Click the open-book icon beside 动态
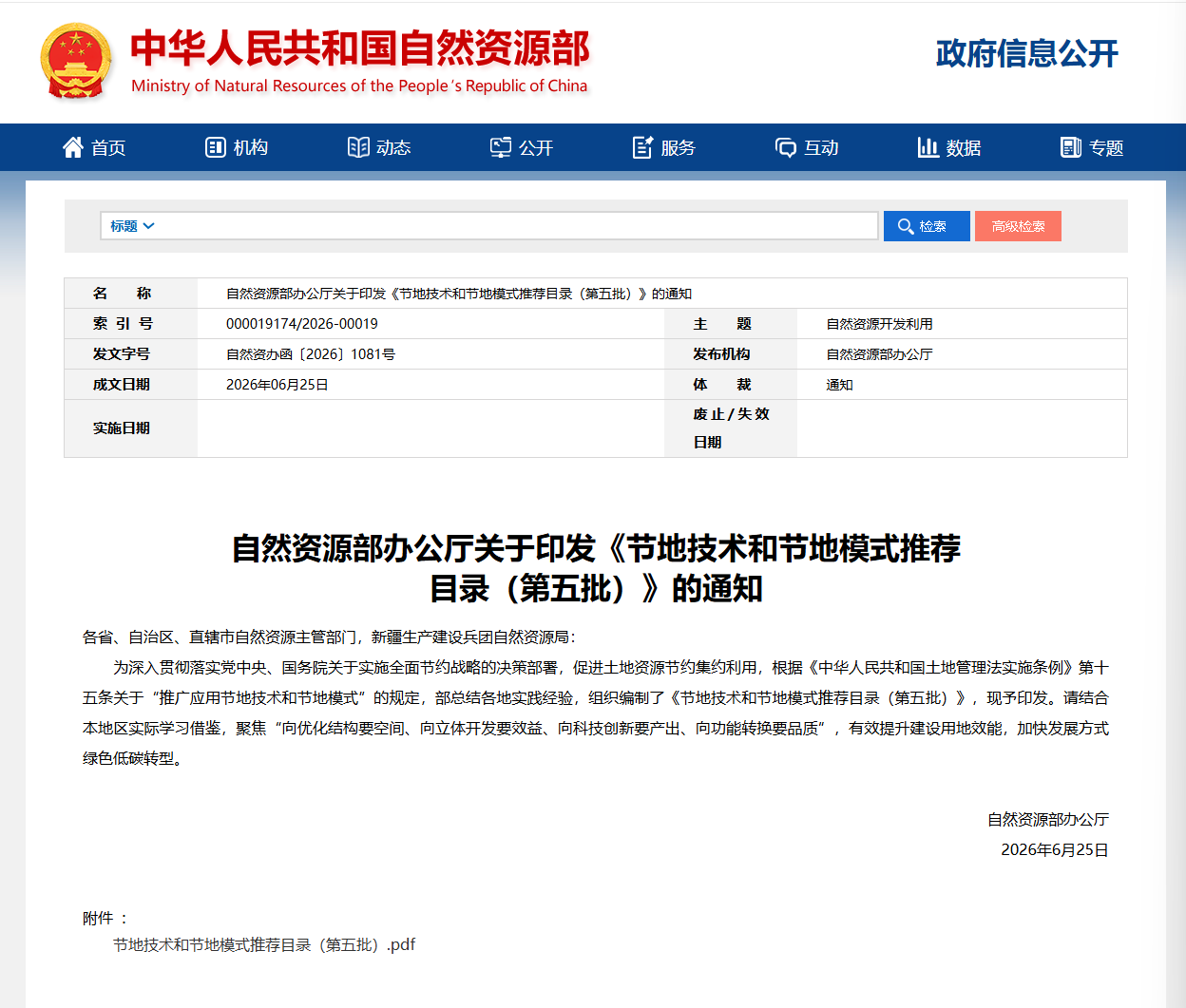The width and height of the screenshot is (1186, 1008). pos(358,147)
